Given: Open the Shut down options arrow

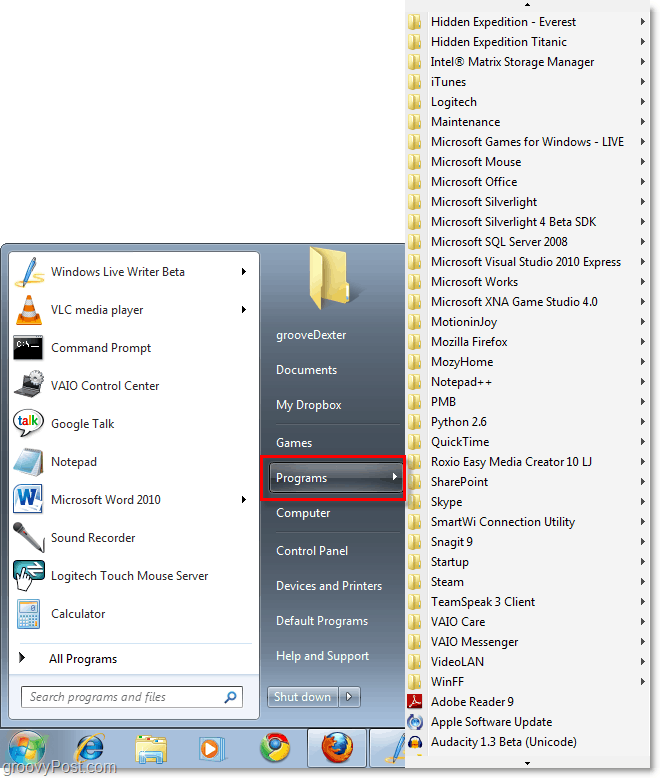Looking at the screenshot, I should tap(349, 697).
